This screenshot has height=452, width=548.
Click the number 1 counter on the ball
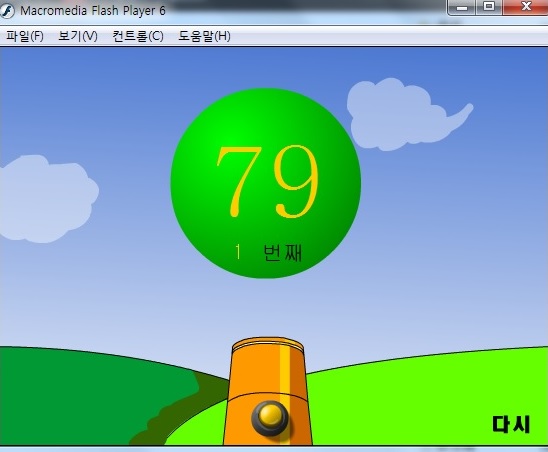pos(238,252)
